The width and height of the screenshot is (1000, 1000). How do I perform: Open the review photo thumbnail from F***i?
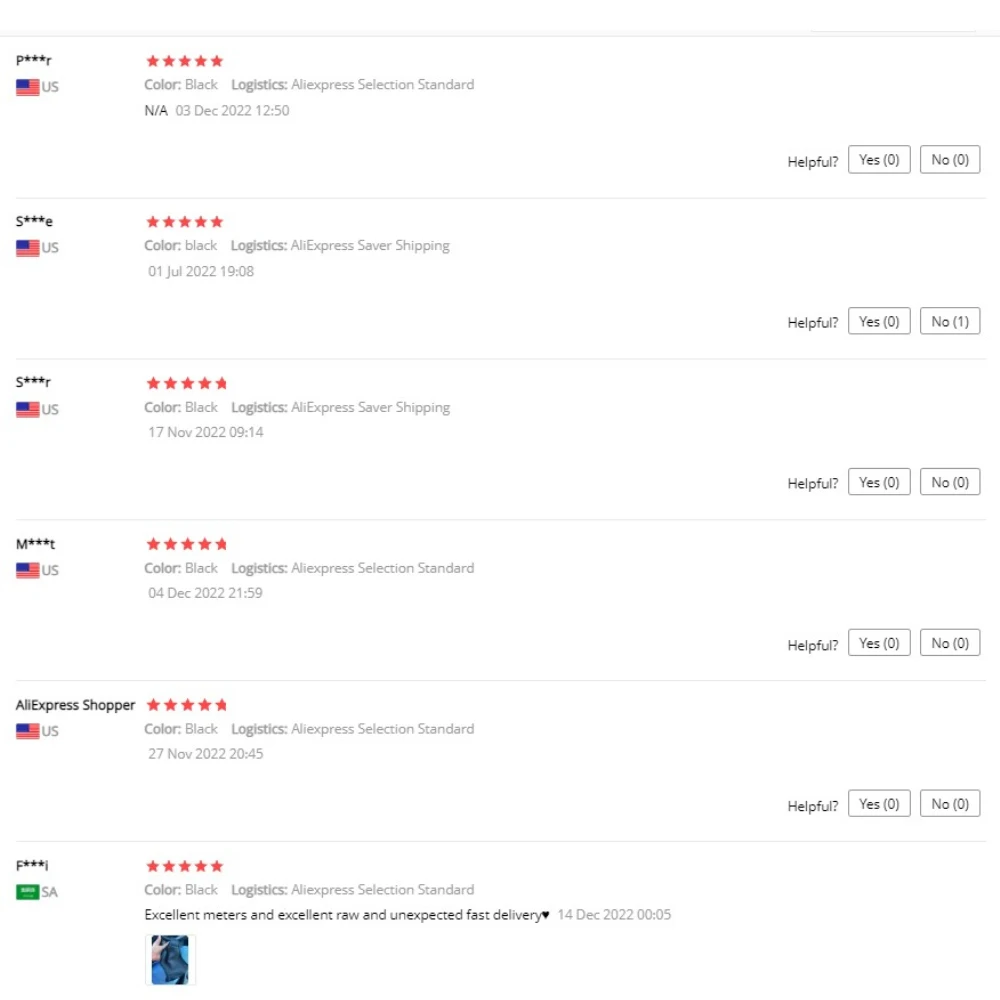click(170, 960)
